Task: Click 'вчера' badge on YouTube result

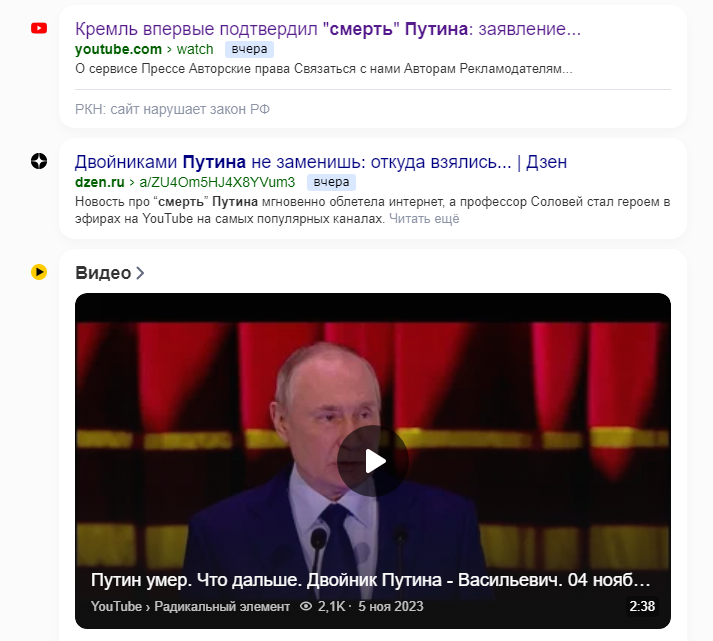Action: 249,49
